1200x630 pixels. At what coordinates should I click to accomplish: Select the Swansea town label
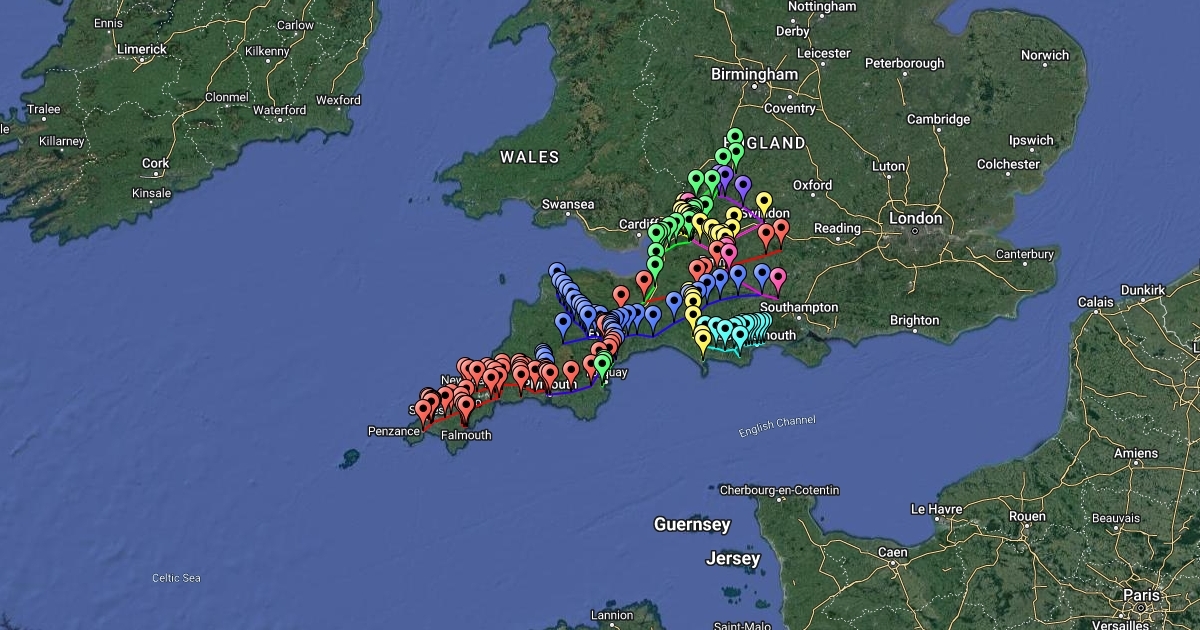click(x=568, y=204)
